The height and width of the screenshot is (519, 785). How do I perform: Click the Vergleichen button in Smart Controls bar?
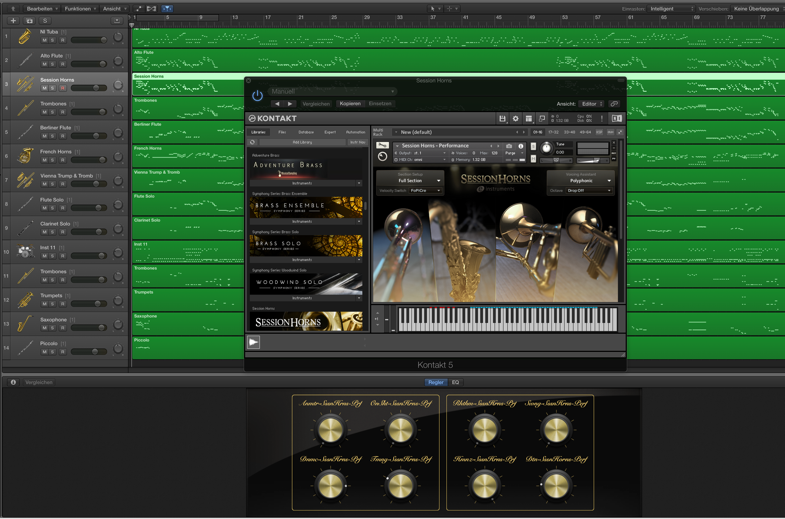tap(39, 382)
